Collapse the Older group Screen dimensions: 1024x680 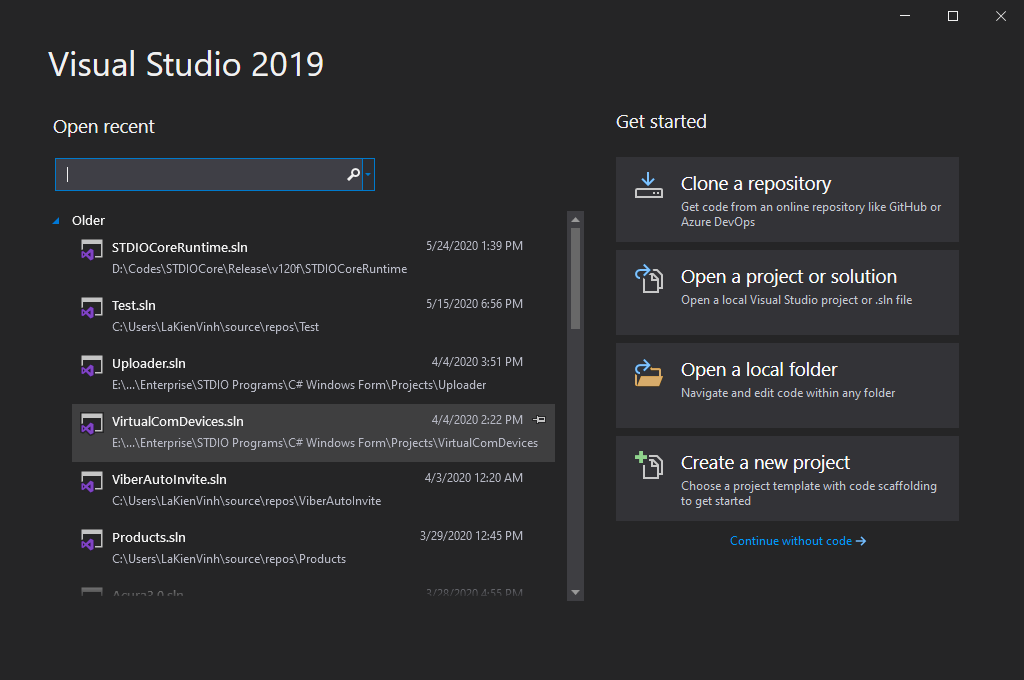[x=56, y=221]
